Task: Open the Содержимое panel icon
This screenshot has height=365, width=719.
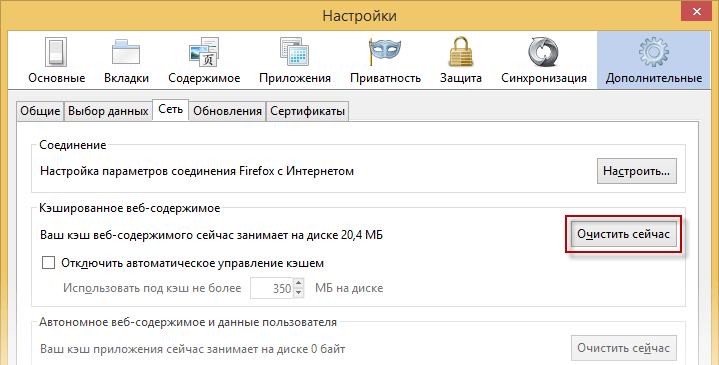Action: 204,52
